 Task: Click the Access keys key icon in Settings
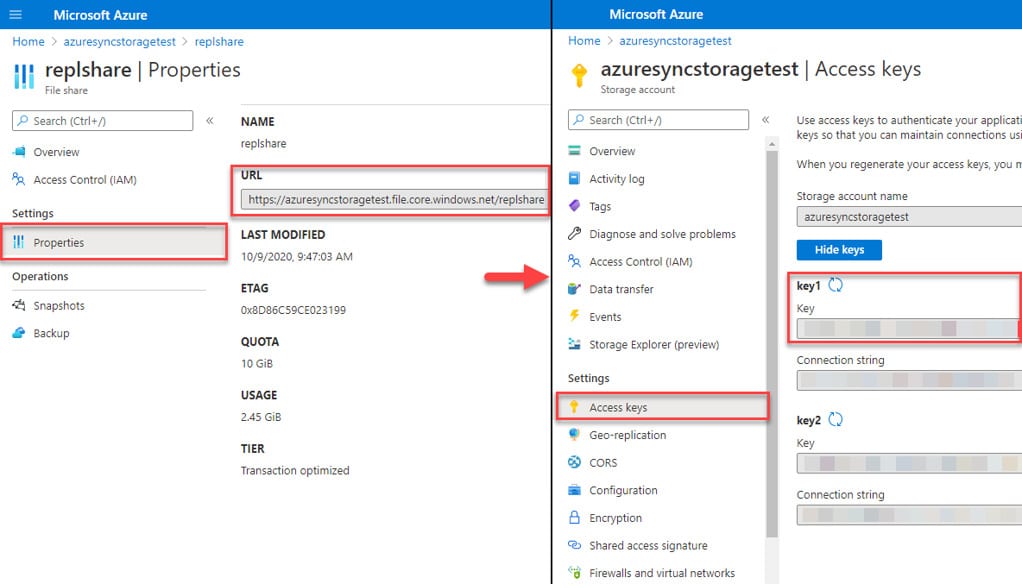pos(574,407)
